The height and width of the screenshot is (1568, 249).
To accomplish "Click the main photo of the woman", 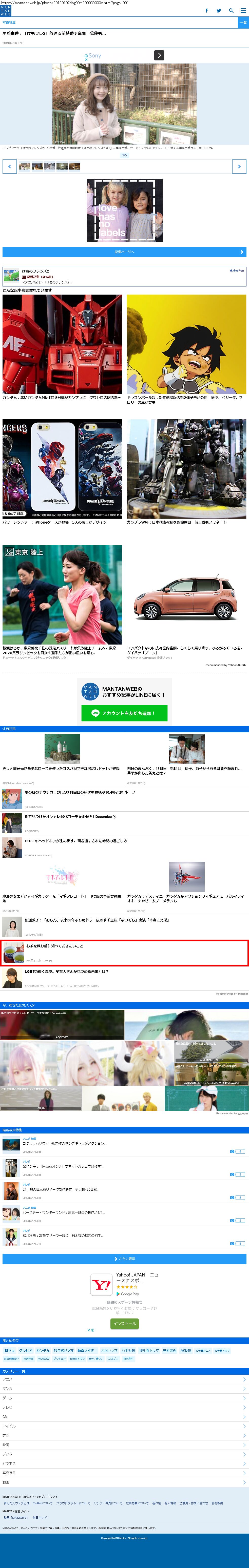I will click(124, 104).
